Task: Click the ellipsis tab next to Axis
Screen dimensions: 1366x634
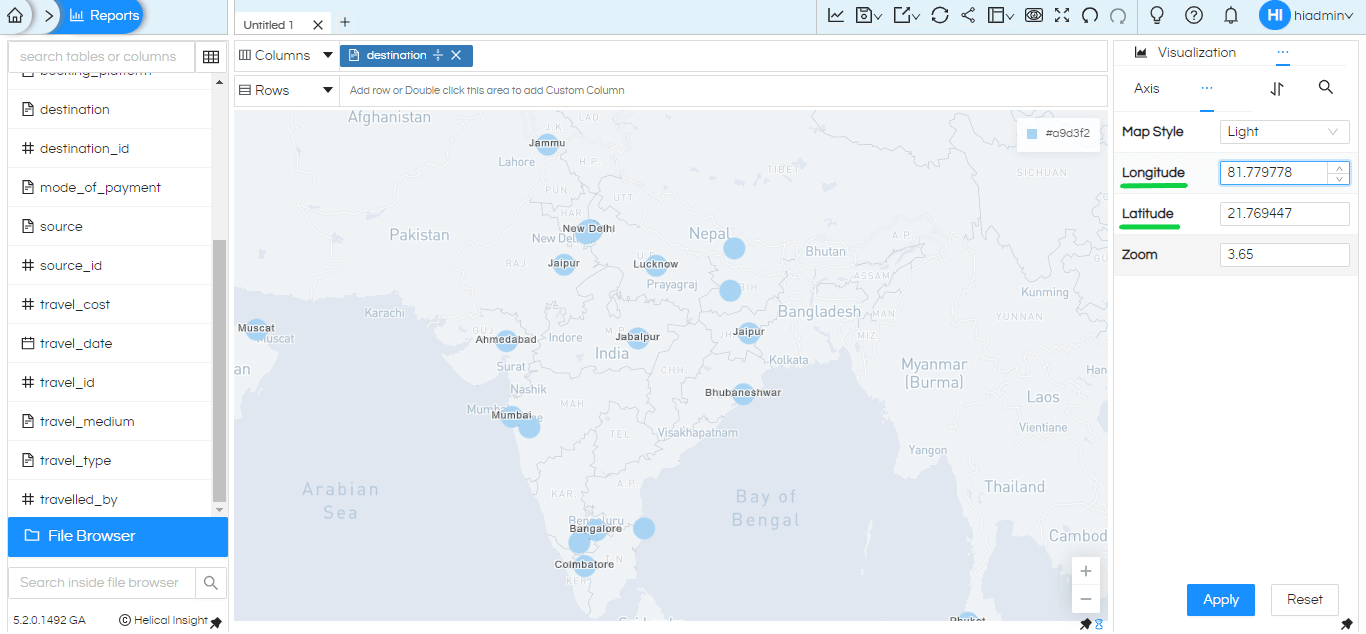Action: (x=1207, y=88)
